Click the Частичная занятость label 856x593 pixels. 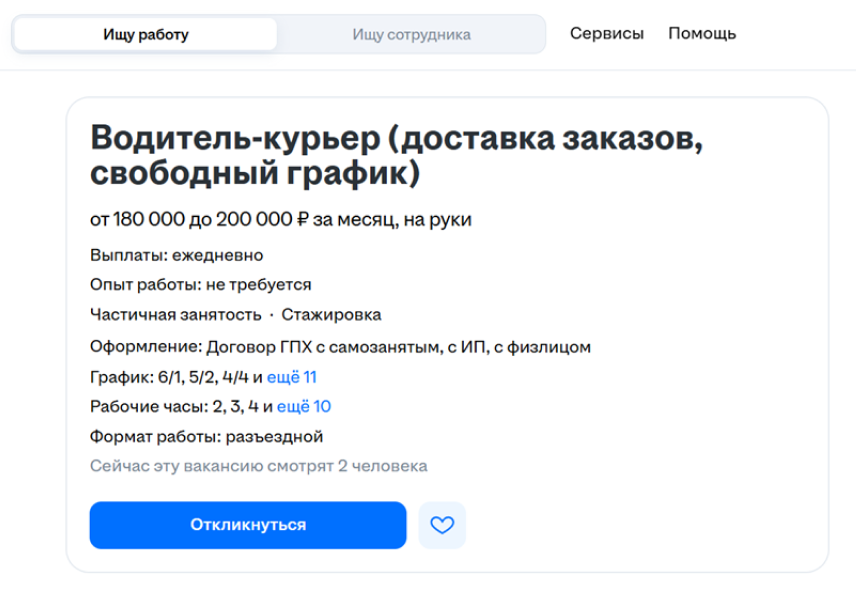coord(176,315)
